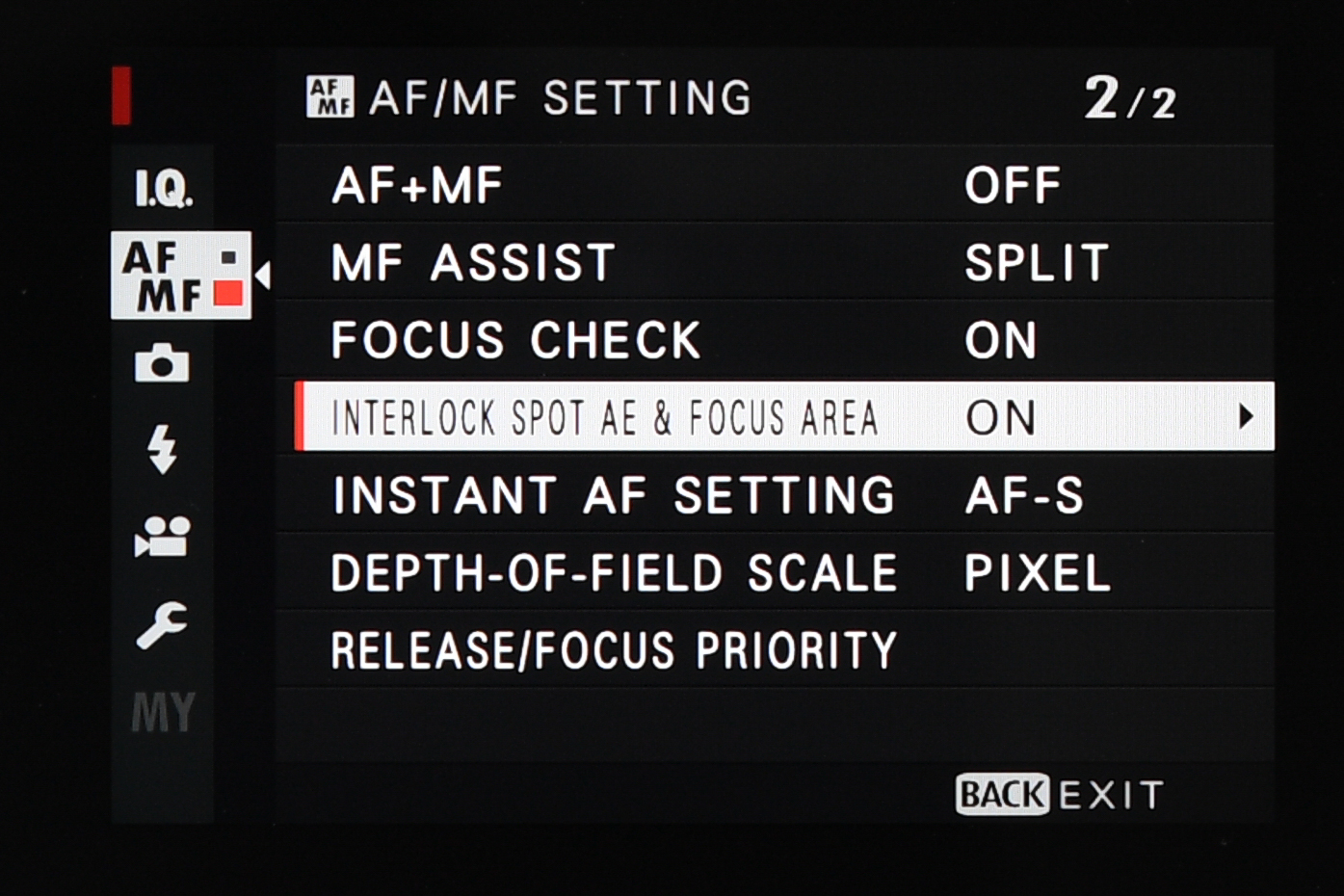Change DEPTH-OF-FIELD SCALE PIXEL value

coord(1037,574)
